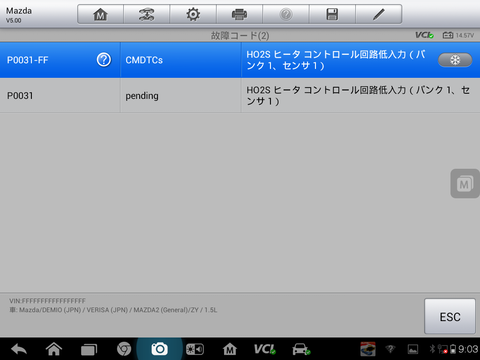Open the clock showing 9:03

[x=468, y=349]
